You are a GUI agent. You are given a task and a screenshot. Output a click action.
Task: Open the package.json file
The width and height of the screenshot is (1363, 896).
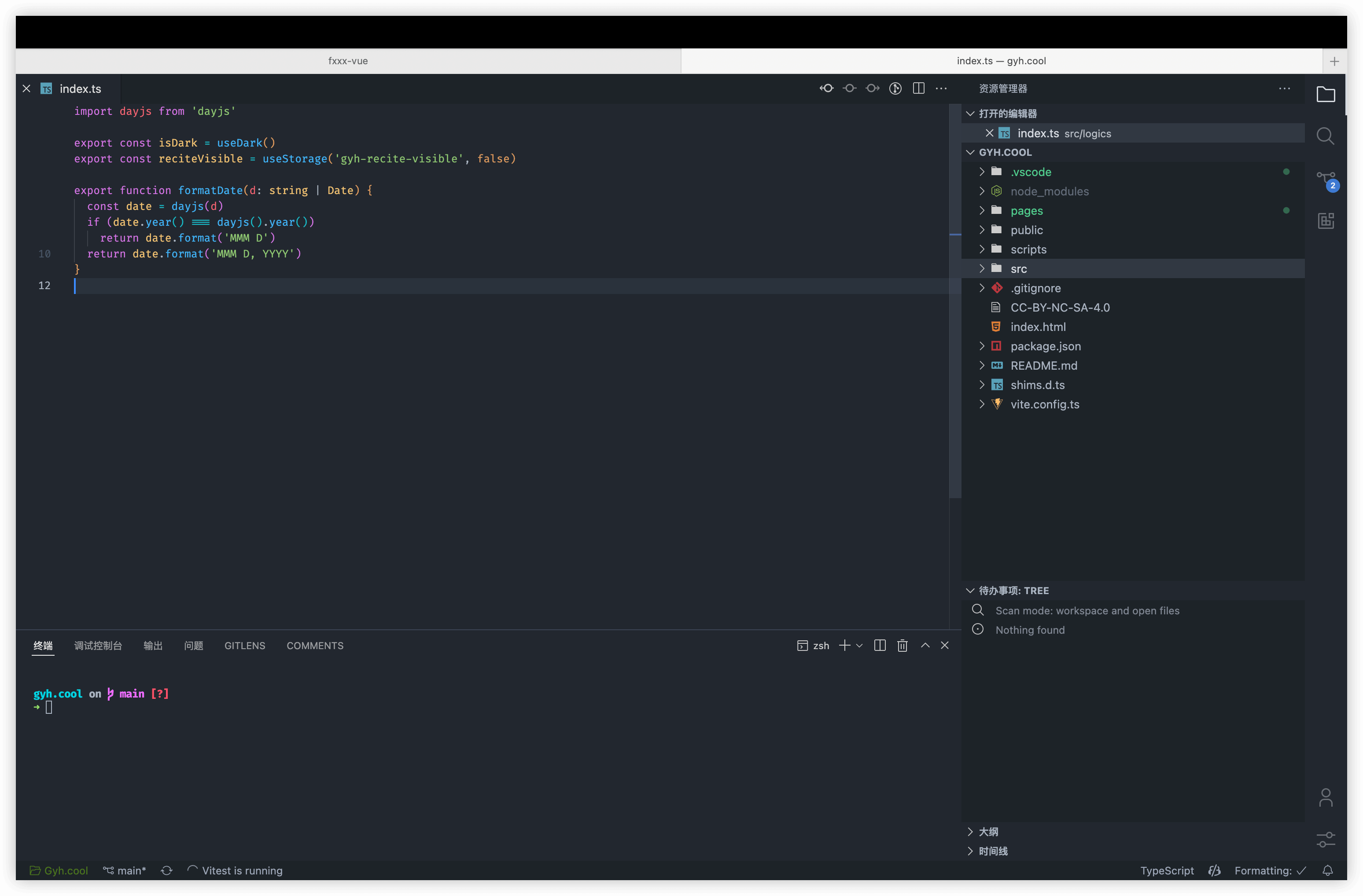[1133, 346]
